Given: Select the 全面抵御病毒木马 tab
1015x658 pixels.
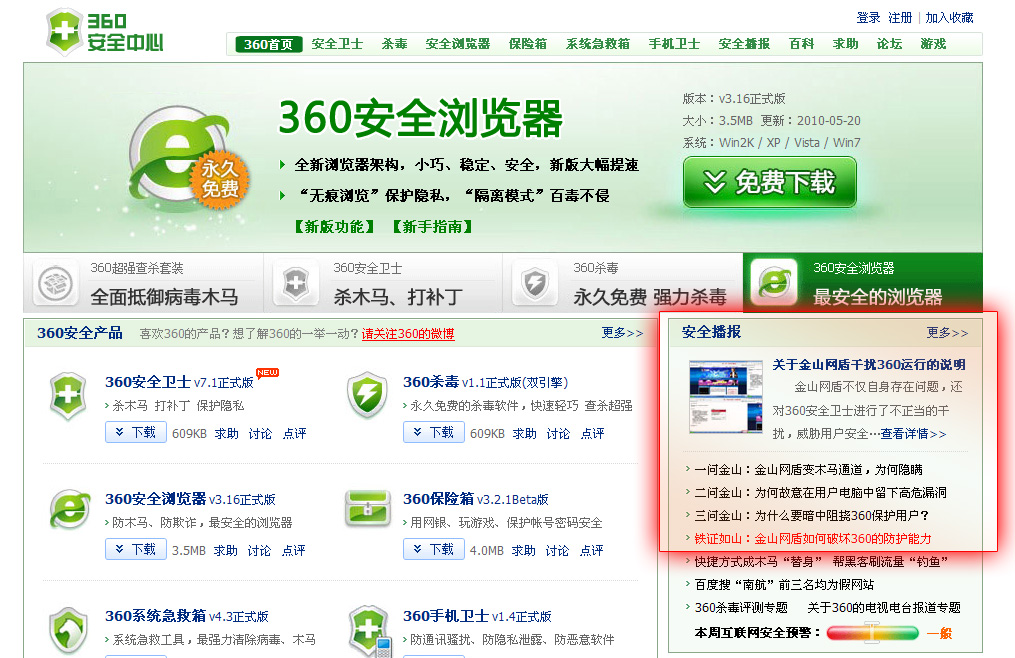Looking at the screenshot, I should point(144,283).
